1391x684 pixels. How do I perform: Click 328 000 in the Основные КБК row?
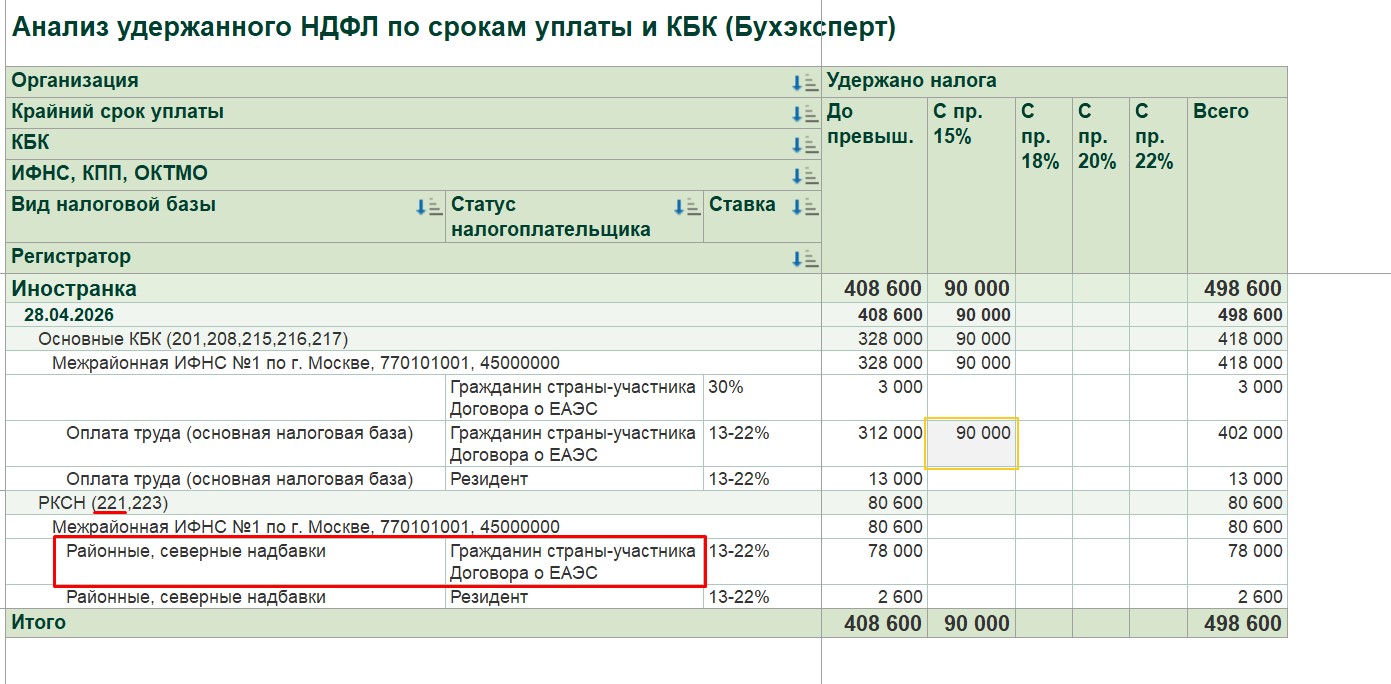(x=875, y=339)
